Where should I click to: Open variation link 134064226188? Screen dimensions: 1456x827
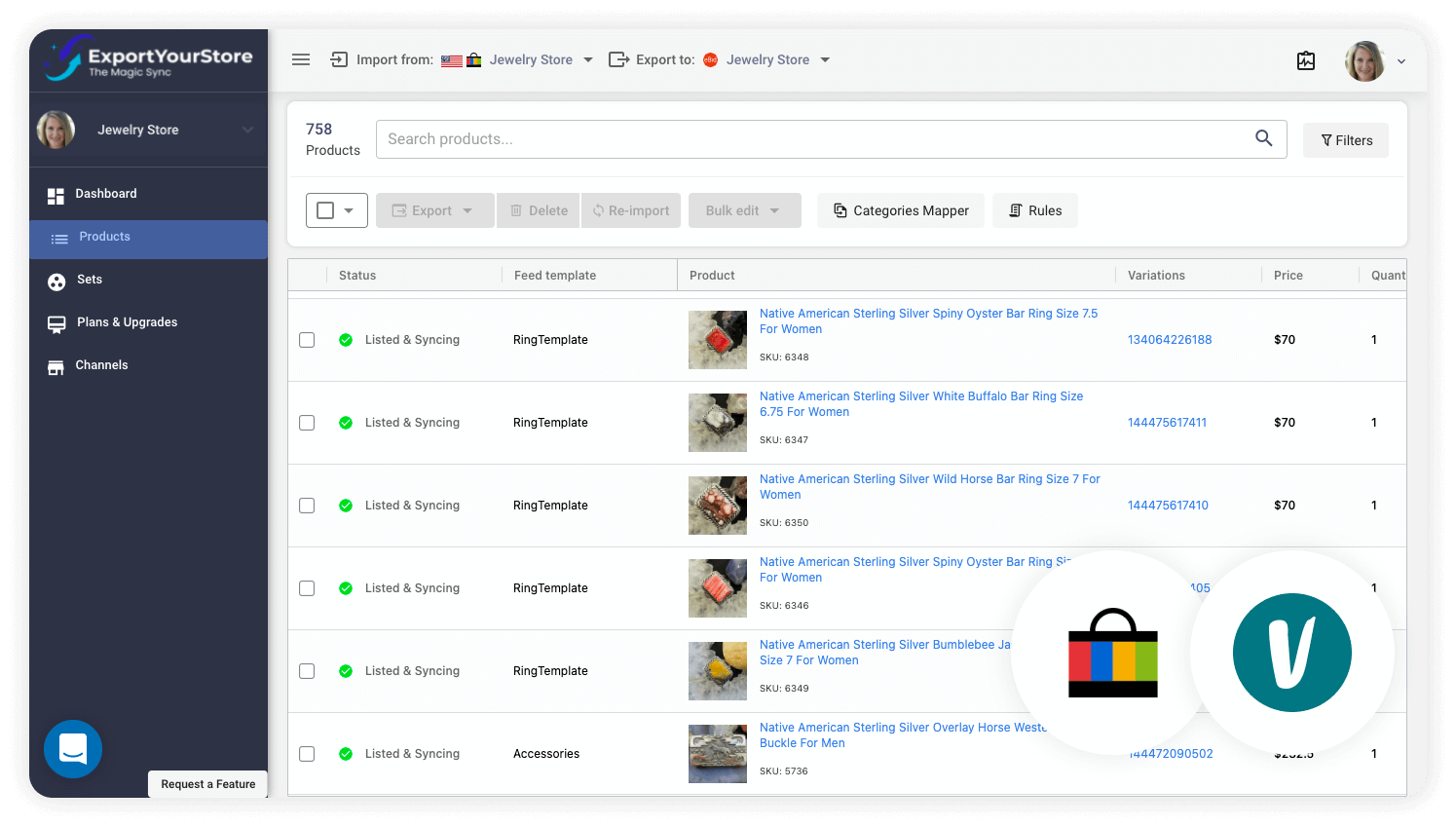pos(1170,340)
